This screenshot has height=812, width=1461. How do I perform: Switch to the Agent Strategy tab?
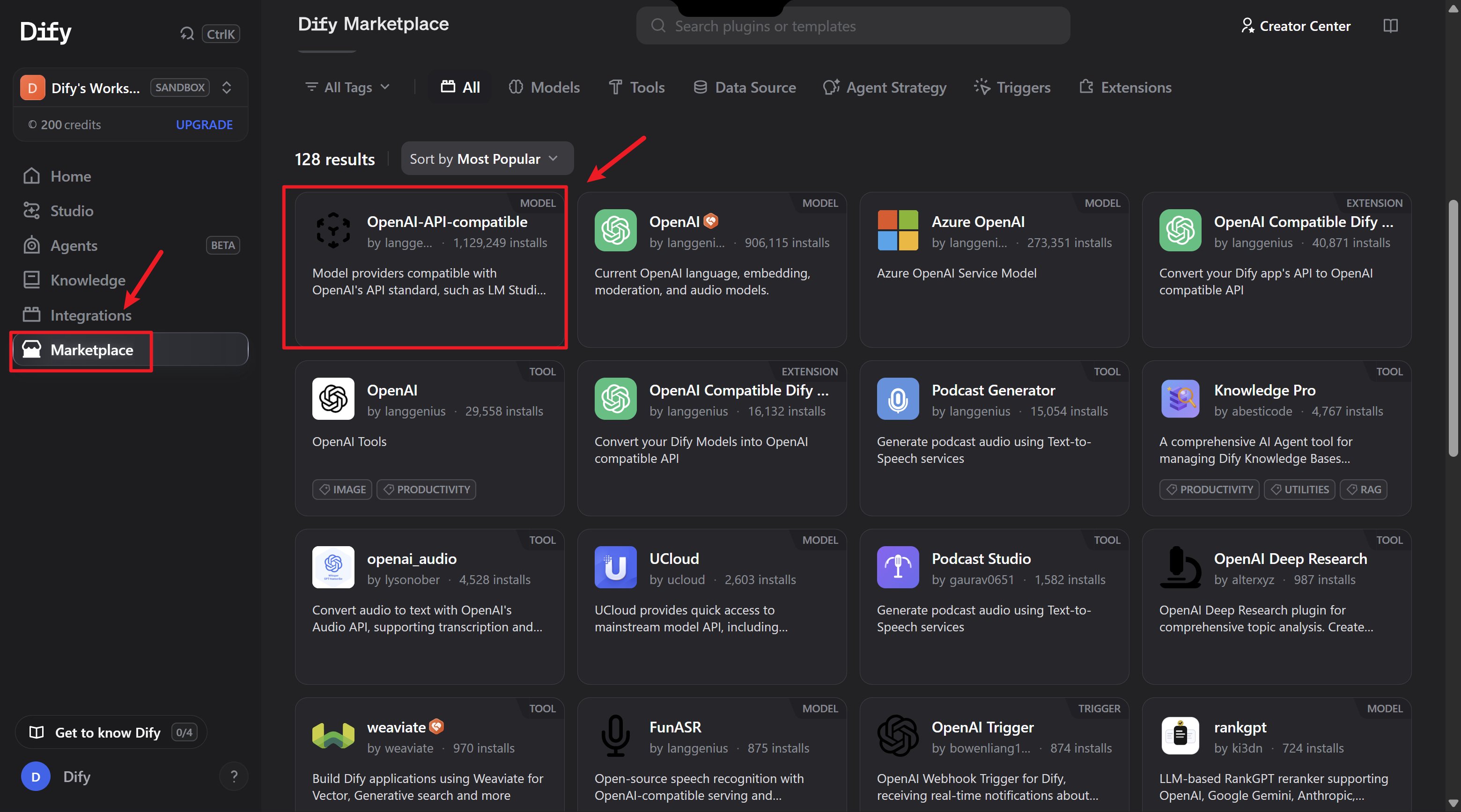(885, 88)
